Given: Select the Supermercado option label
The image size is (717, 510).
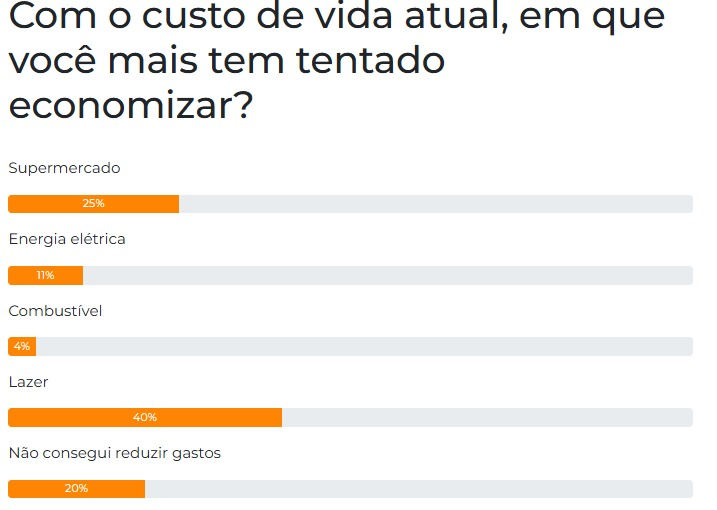Looking at the screenshot, I should (64, 168).
